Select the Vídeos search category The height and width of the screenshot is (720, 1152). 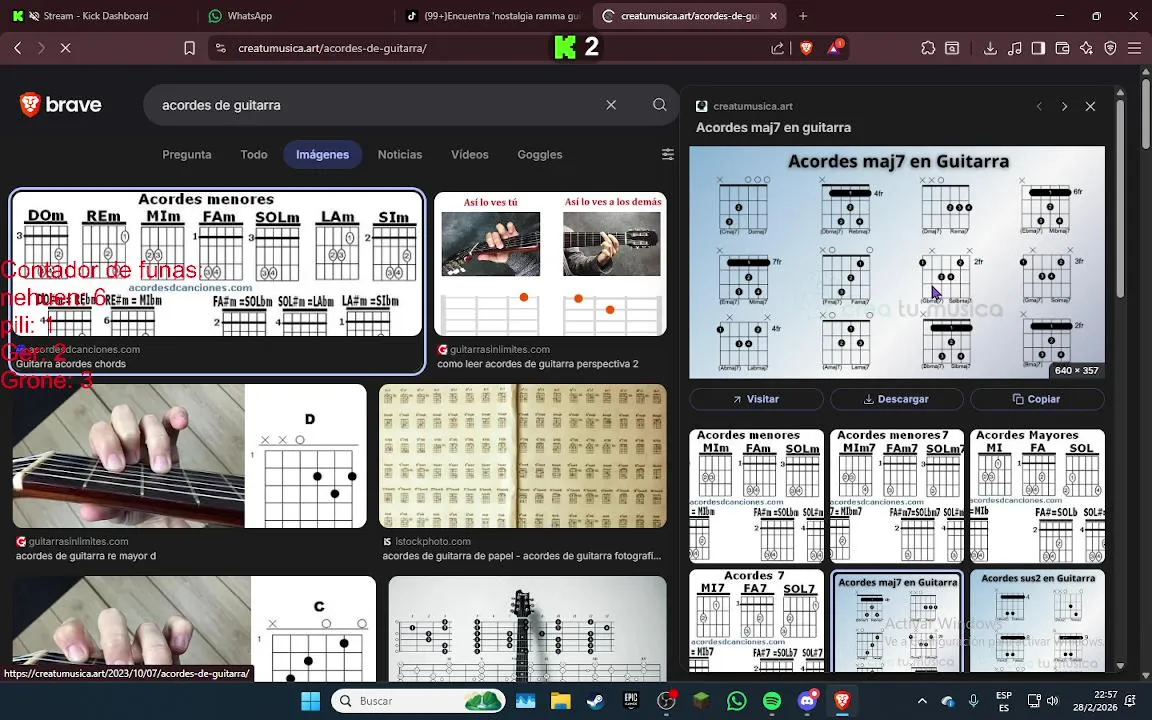pyautogui.click(x=469, y=154)
